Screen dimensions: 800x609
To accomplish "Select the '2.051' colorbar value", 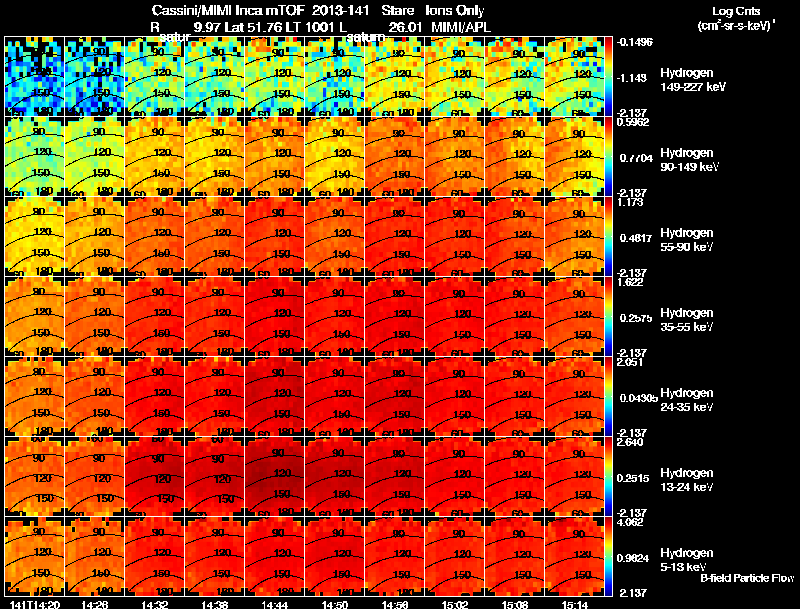I will pyautogui.click(x=630, y=363).
